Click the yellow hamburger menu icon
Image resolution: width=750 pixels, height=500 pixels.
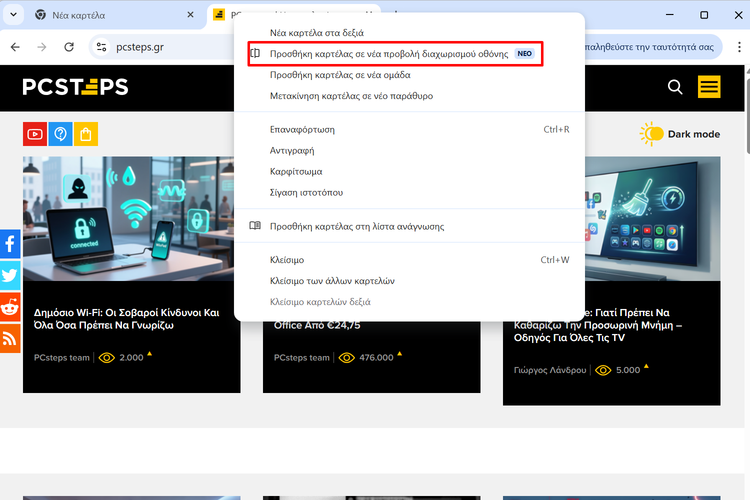coord(709,87)
